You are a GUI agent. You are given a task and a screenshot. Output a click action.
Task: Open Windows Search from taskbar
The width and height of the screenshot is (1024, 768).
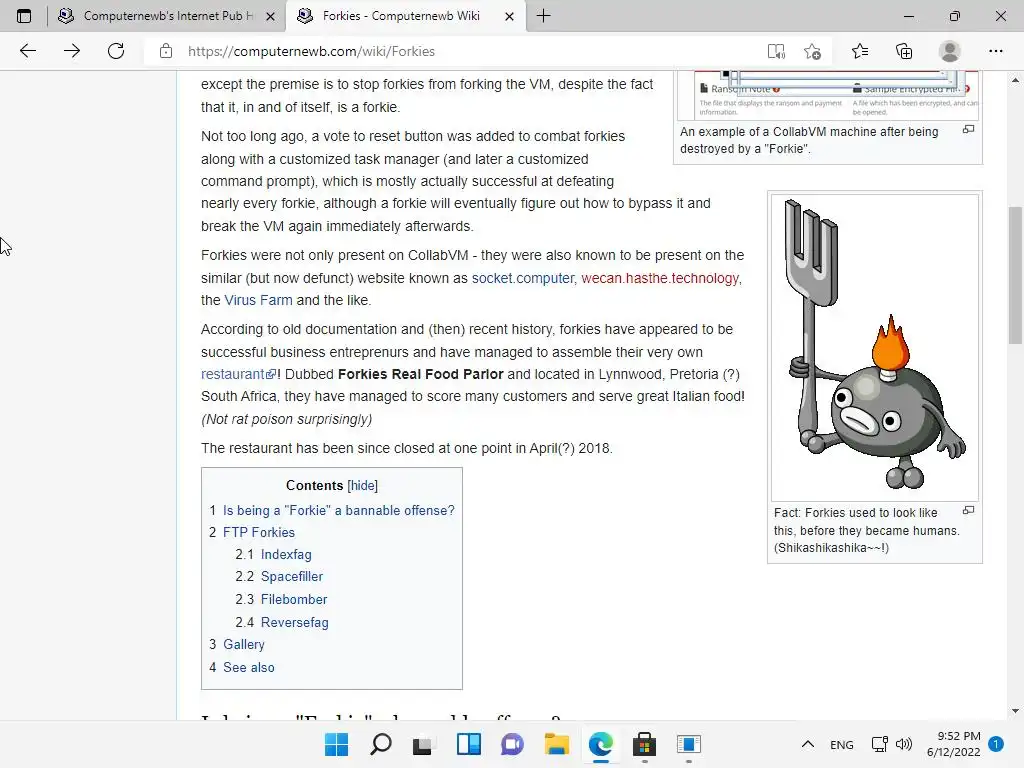[x=381, y=744]
